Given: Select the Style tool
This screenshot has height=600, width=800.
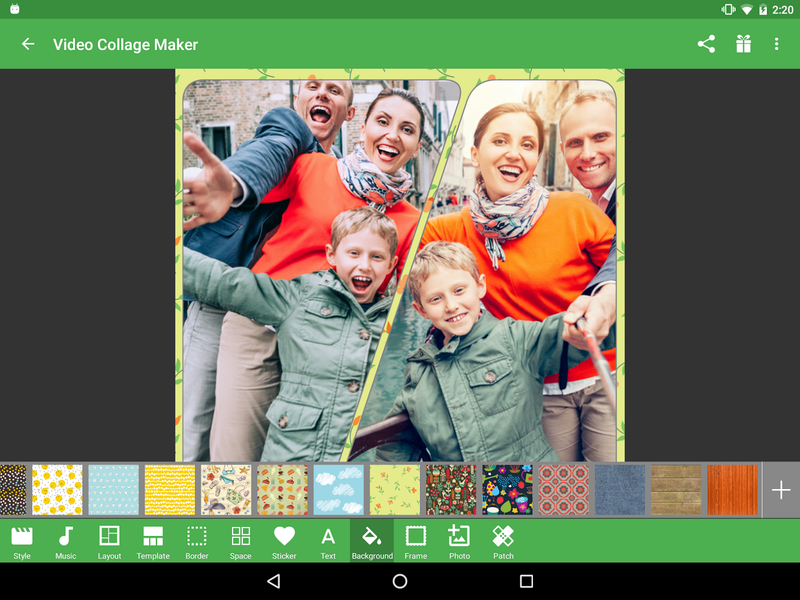Looking at the screenshot, I should pos(22,540).
